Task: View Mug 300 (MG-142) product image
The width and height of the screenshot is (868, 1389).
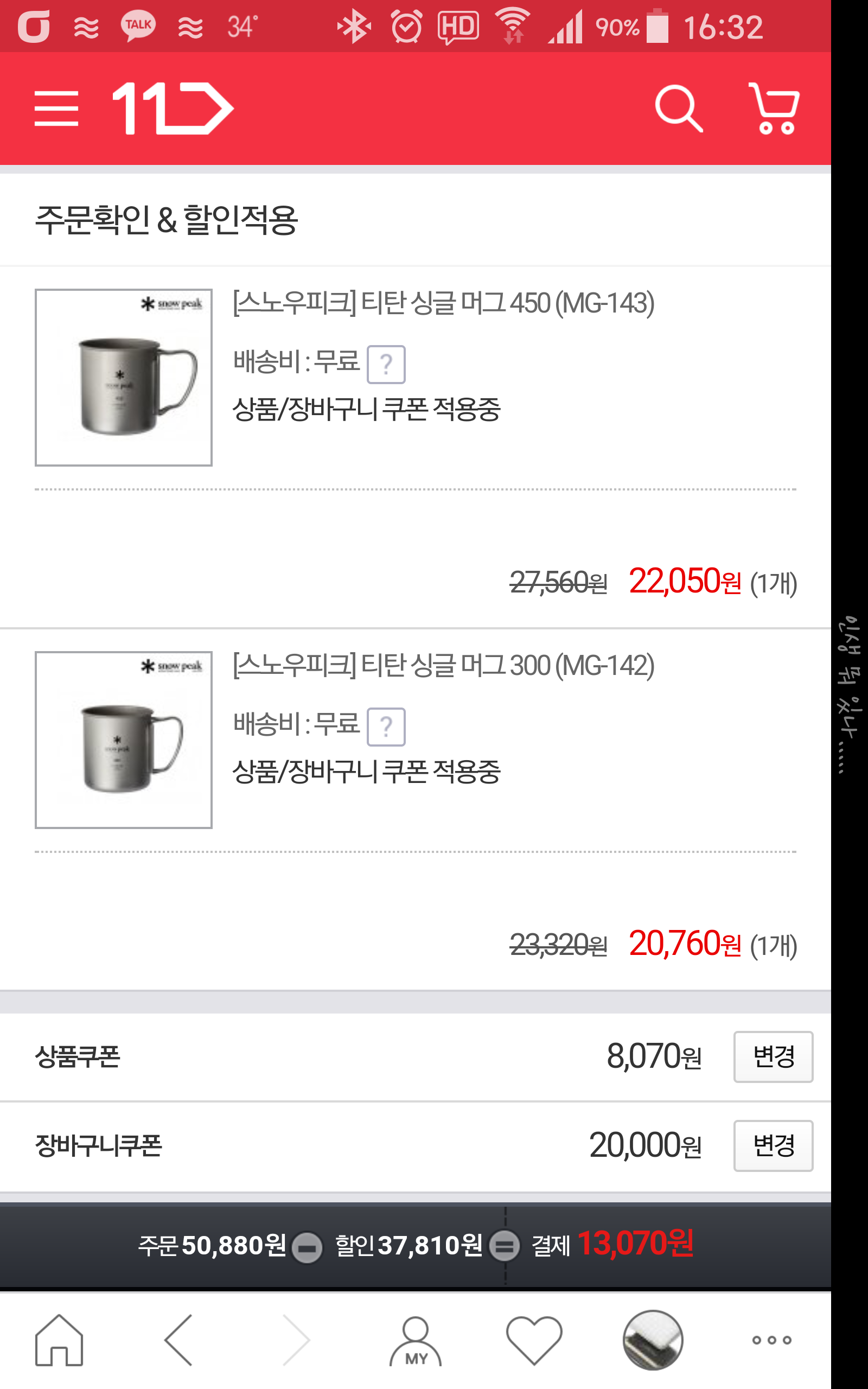Action: (x=124, y=740)
